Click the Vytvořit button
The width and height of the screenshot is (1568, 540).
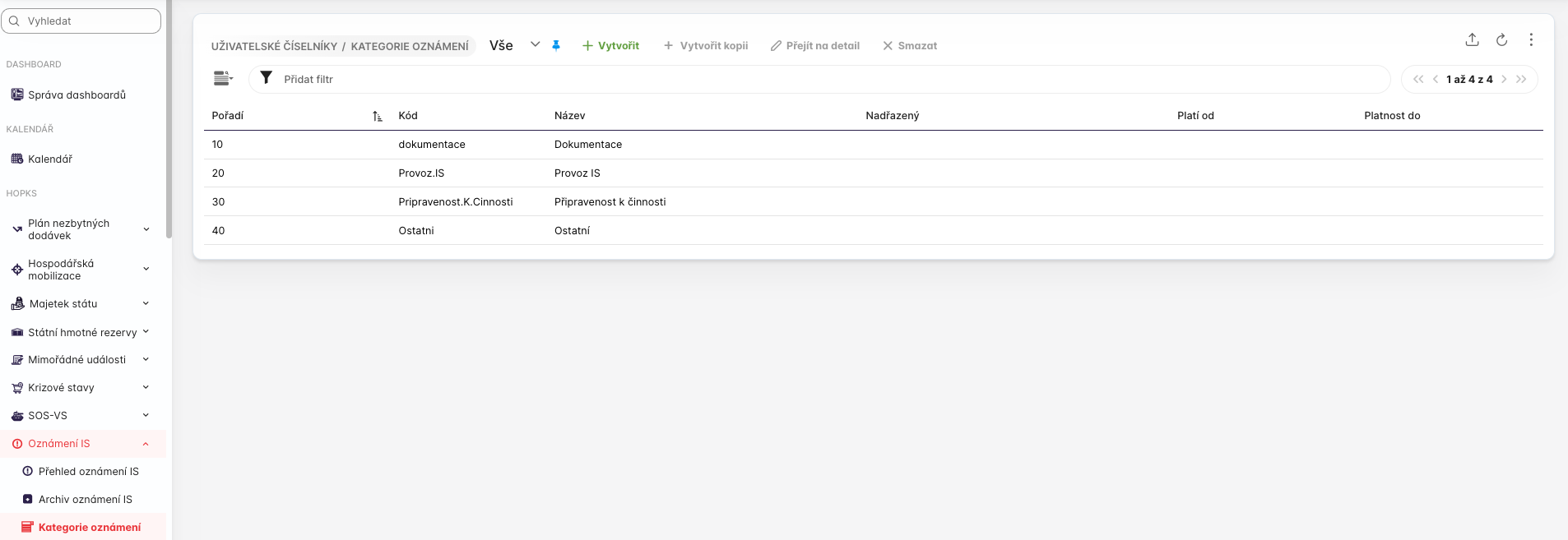click(610, 46)
